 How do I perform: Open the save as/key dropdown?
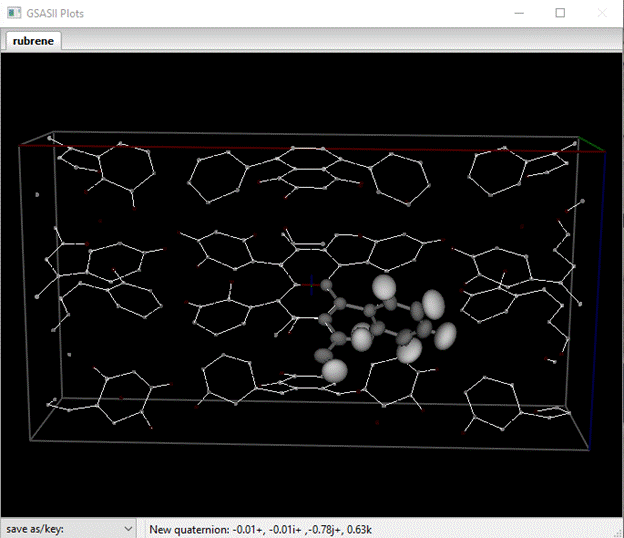click(x=68, y=527)
